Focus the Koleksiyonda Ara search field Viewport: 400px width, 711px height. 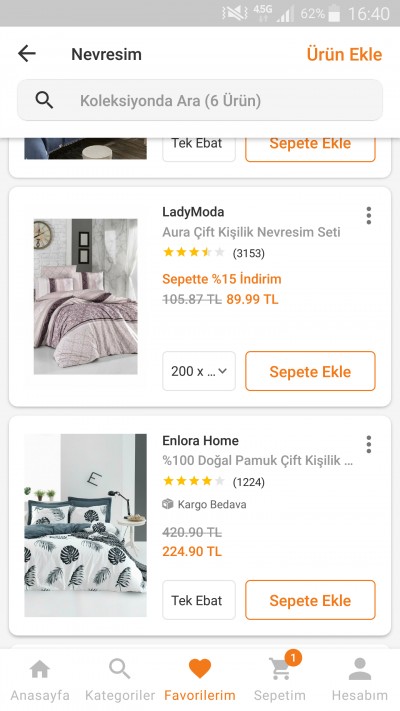(x=200, y=100)
